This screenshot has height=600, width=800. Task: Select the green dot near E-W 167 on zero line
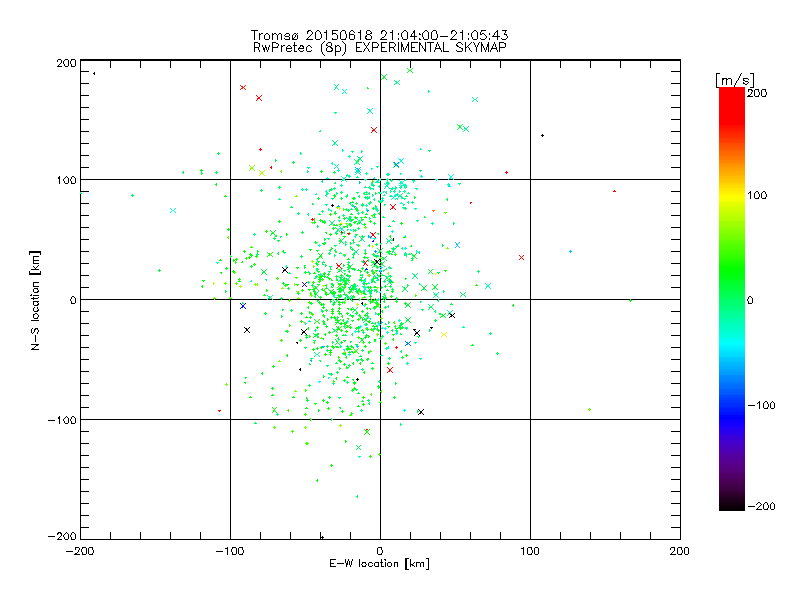pos(631,301)
